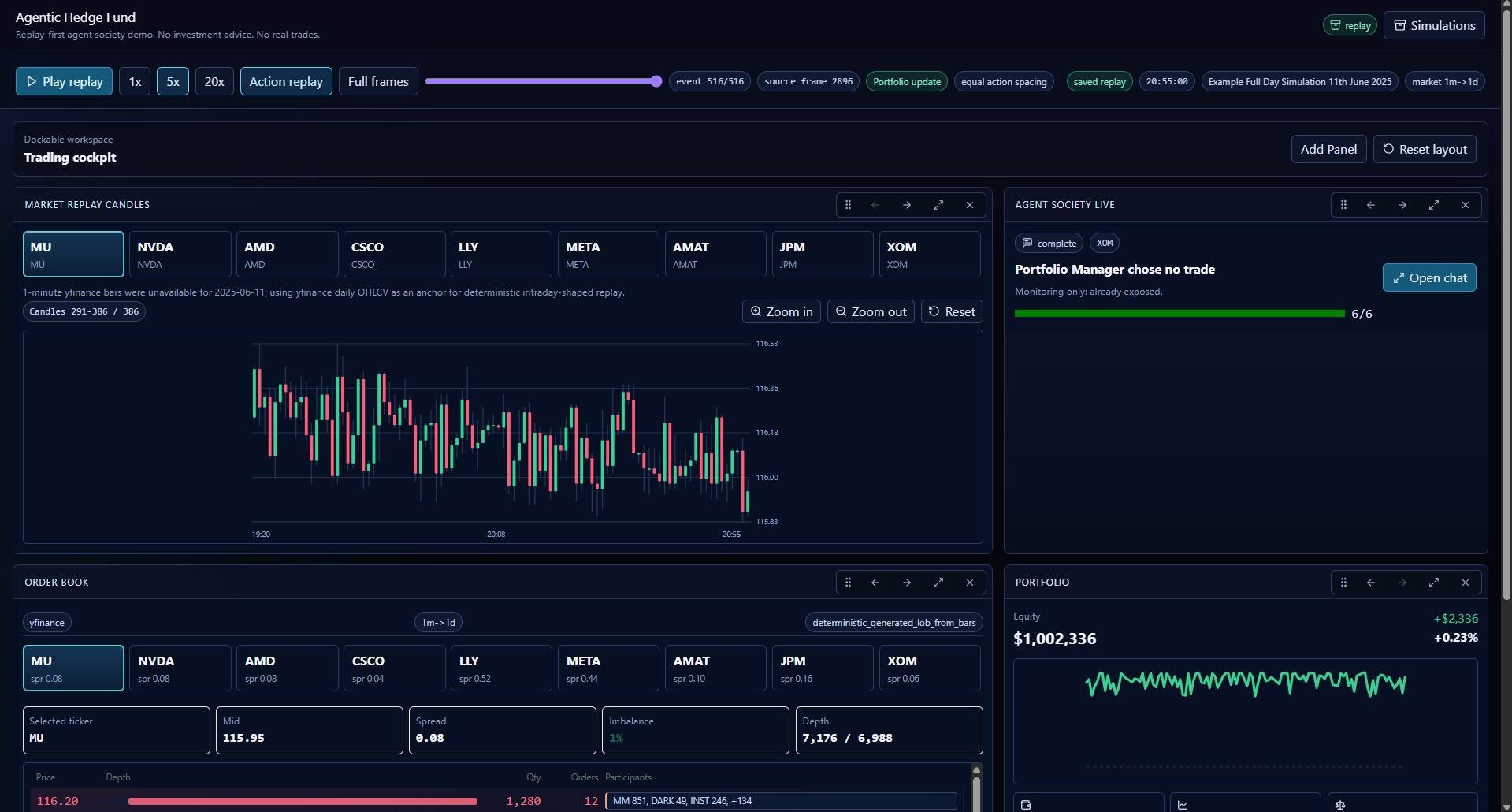Select META tab in candles panel
Image resolution: width=1512 pixels, height=812 pixels.
[609, 254]
